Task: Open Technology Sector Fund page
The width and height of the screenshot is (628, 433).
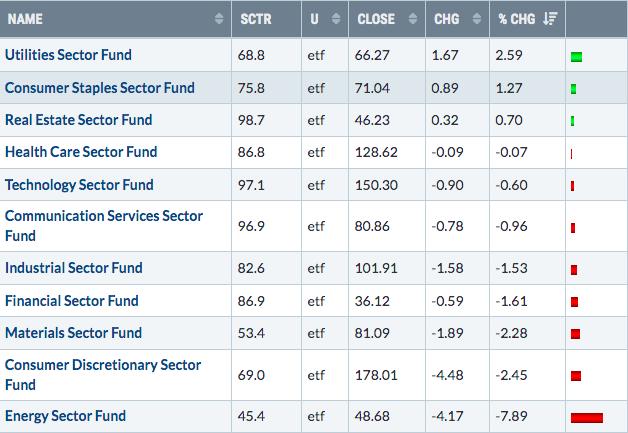Action: 79,185
